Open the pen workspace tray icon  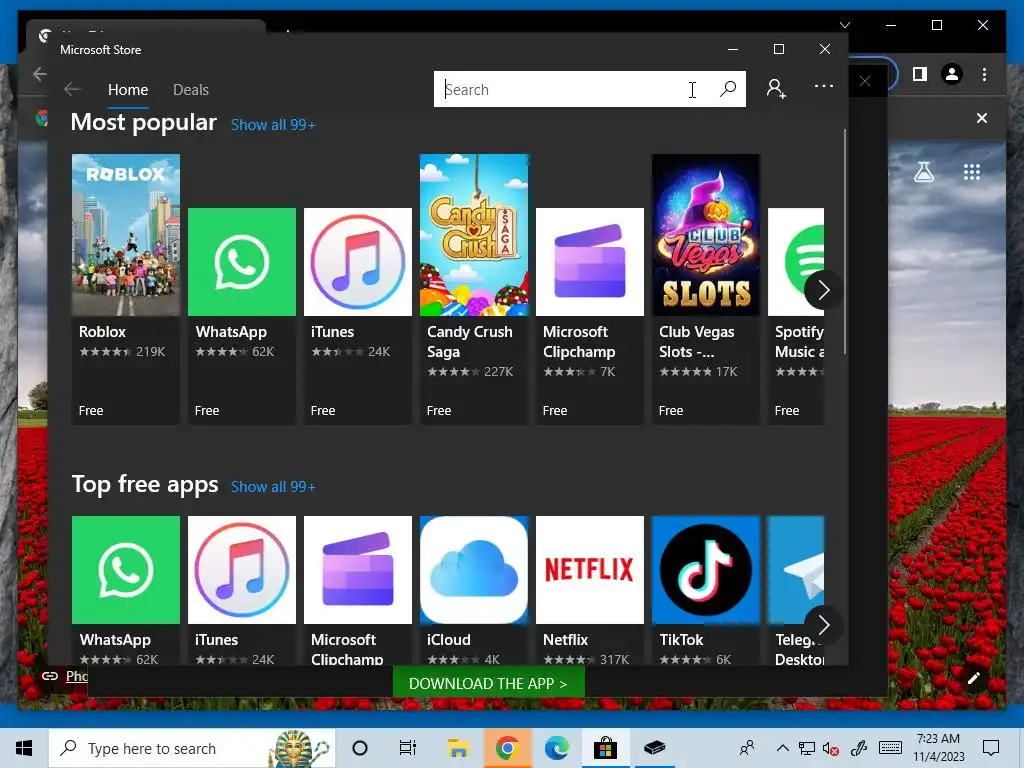point(859,748)
